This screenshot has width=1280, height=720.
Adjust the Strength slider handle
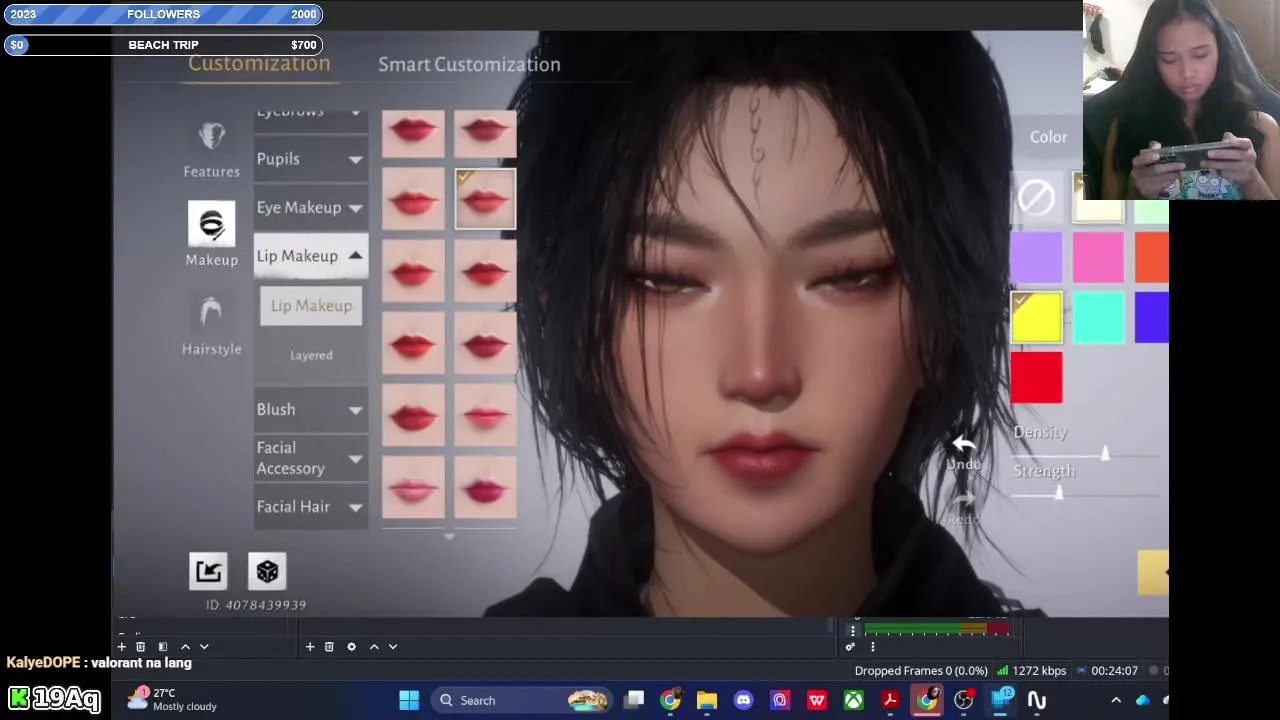[x=1059, y=491]
